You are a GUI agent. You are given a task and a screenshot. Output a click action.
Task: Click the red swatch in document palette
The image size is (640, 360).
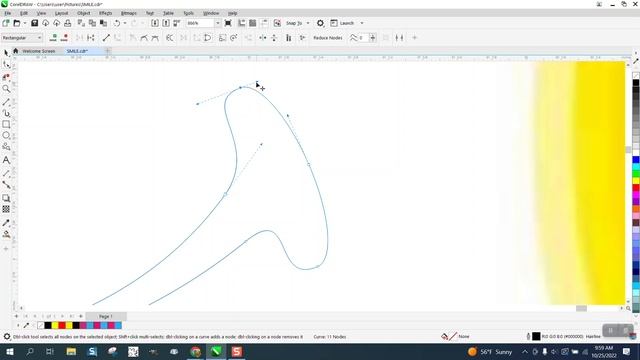62,325
